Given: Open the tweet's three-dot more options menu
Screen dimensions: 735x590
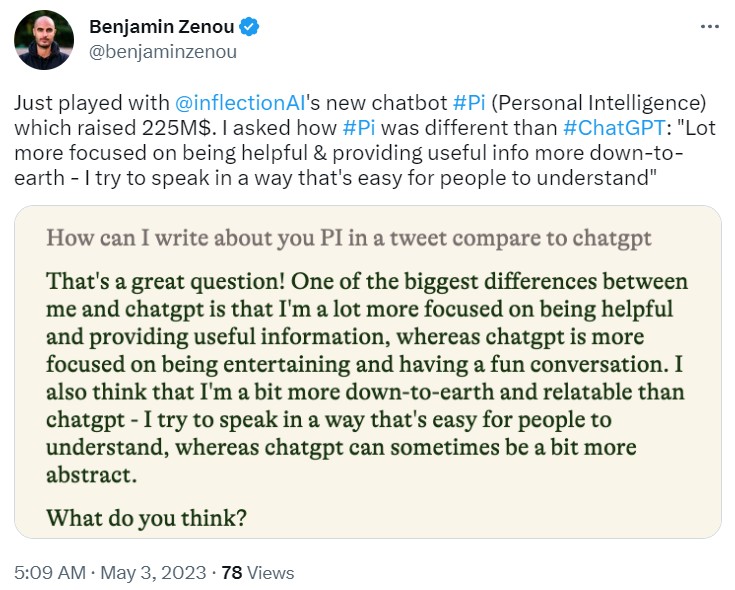Looking at the screenshot, I should 708,25.
